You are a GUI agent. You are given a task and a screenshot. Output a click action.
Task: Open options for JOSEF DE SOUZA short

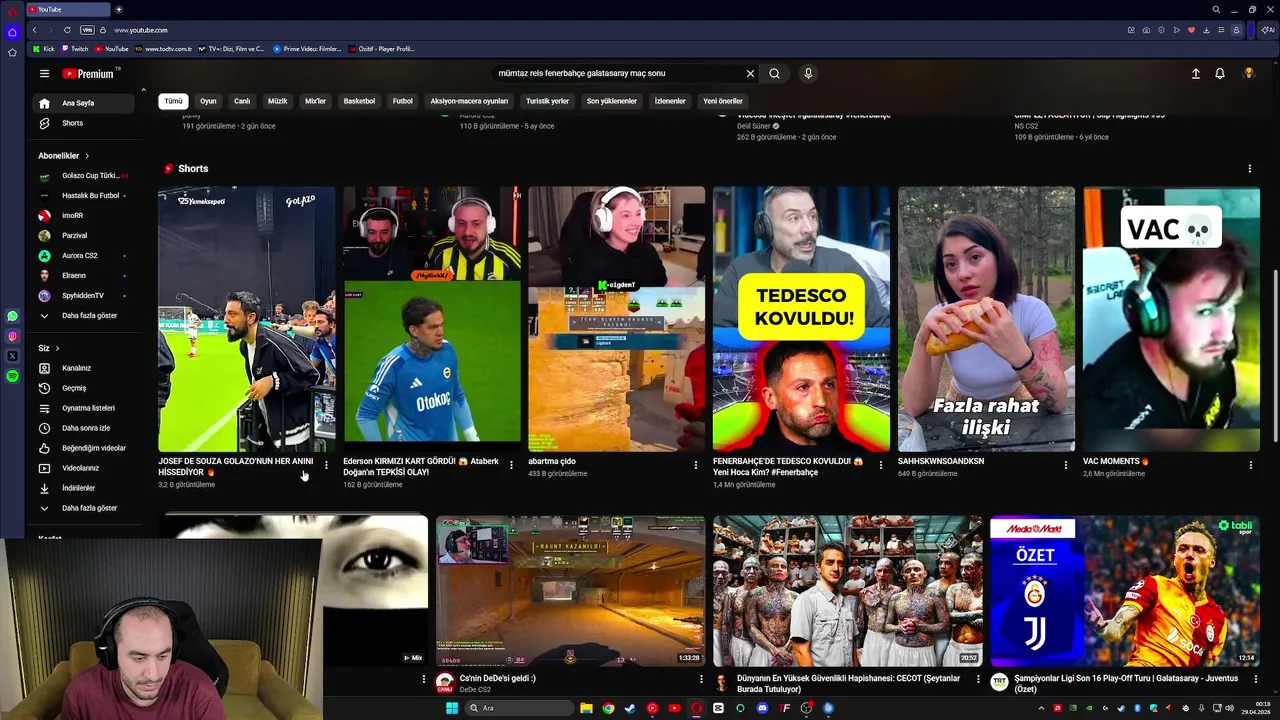click(x=326, y=465)
